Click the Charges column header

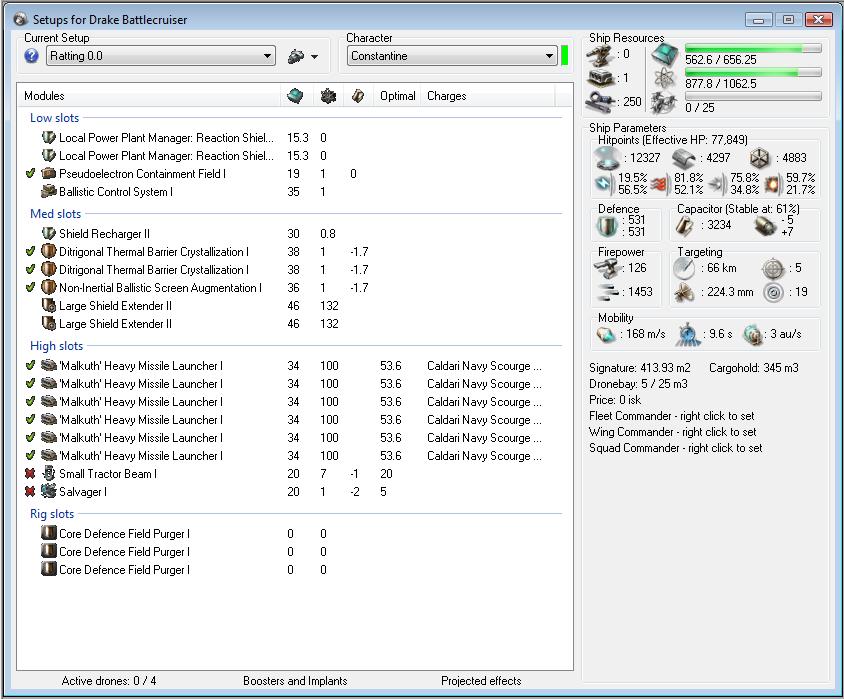point(446,96)
